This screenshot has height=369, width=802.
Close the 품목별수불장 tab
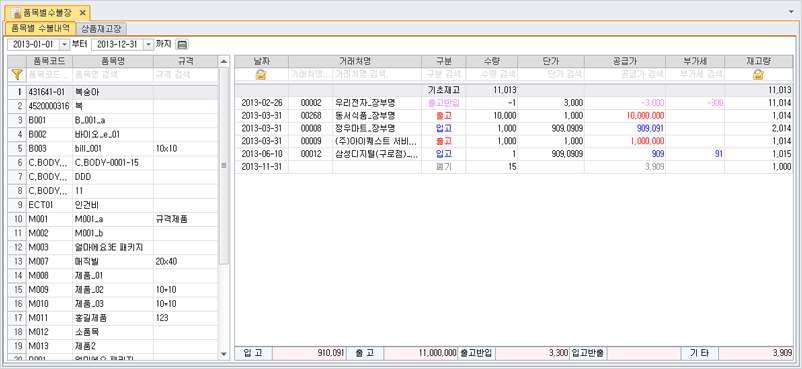(x=83, y=12)
